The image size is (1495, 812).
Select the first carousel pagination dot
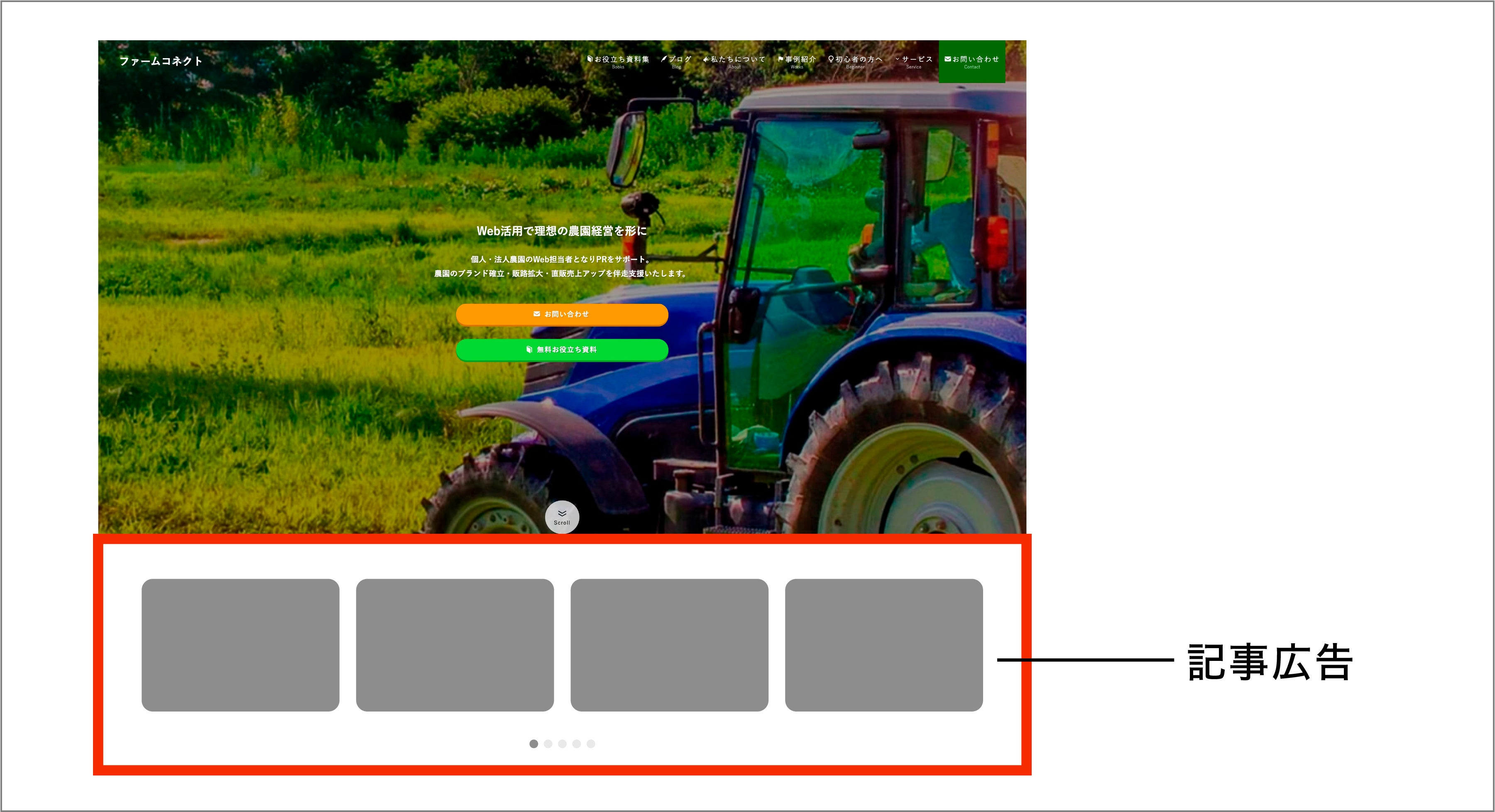(x=533, y=744)
